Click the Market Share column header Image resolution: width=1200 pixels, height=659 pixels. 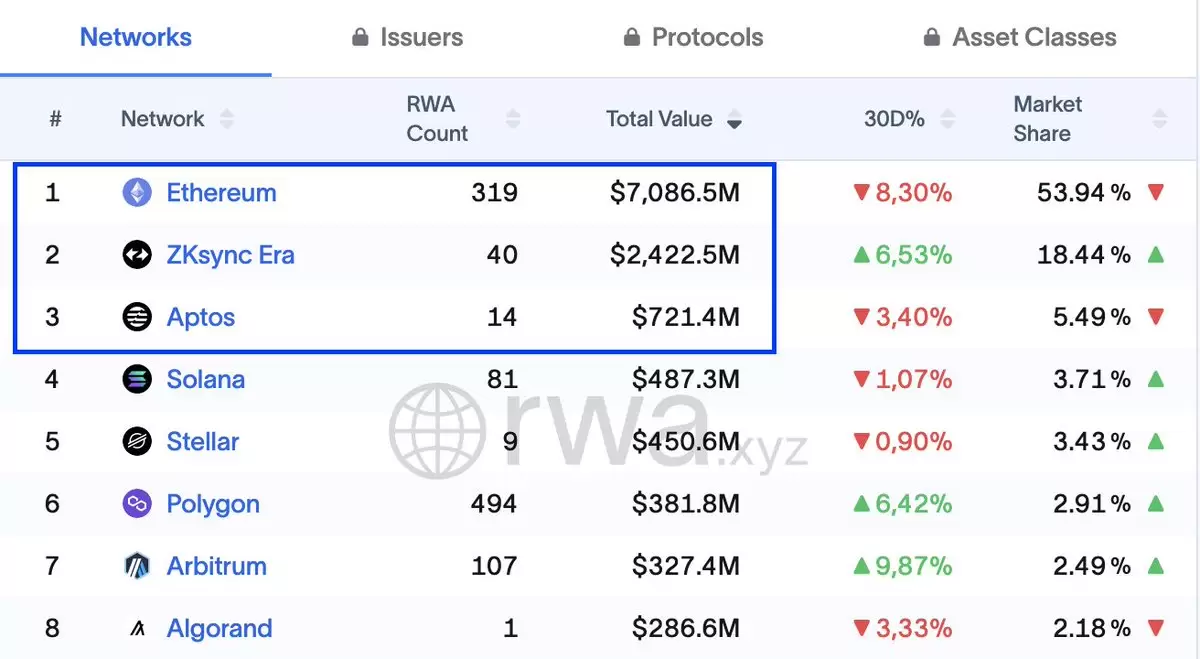point(1048,119)
